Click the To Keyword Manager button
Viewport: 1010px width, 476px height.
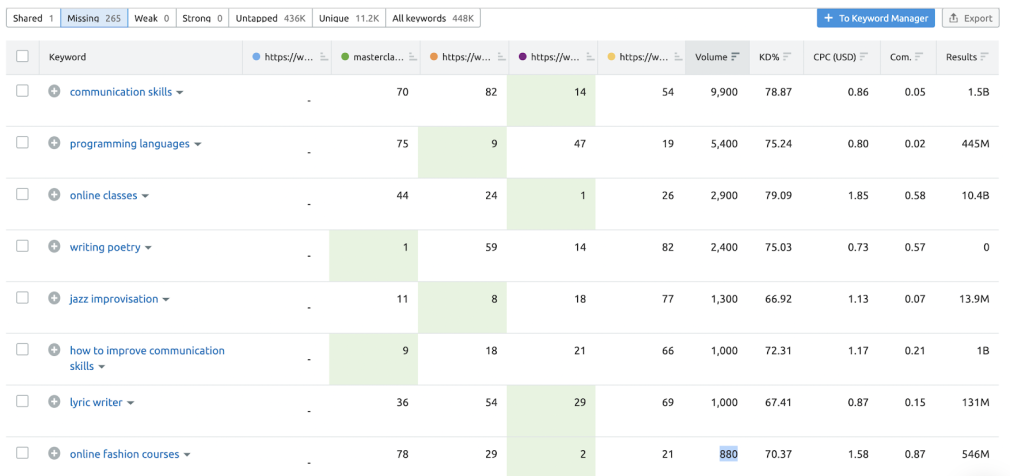[x=876, y=18]
